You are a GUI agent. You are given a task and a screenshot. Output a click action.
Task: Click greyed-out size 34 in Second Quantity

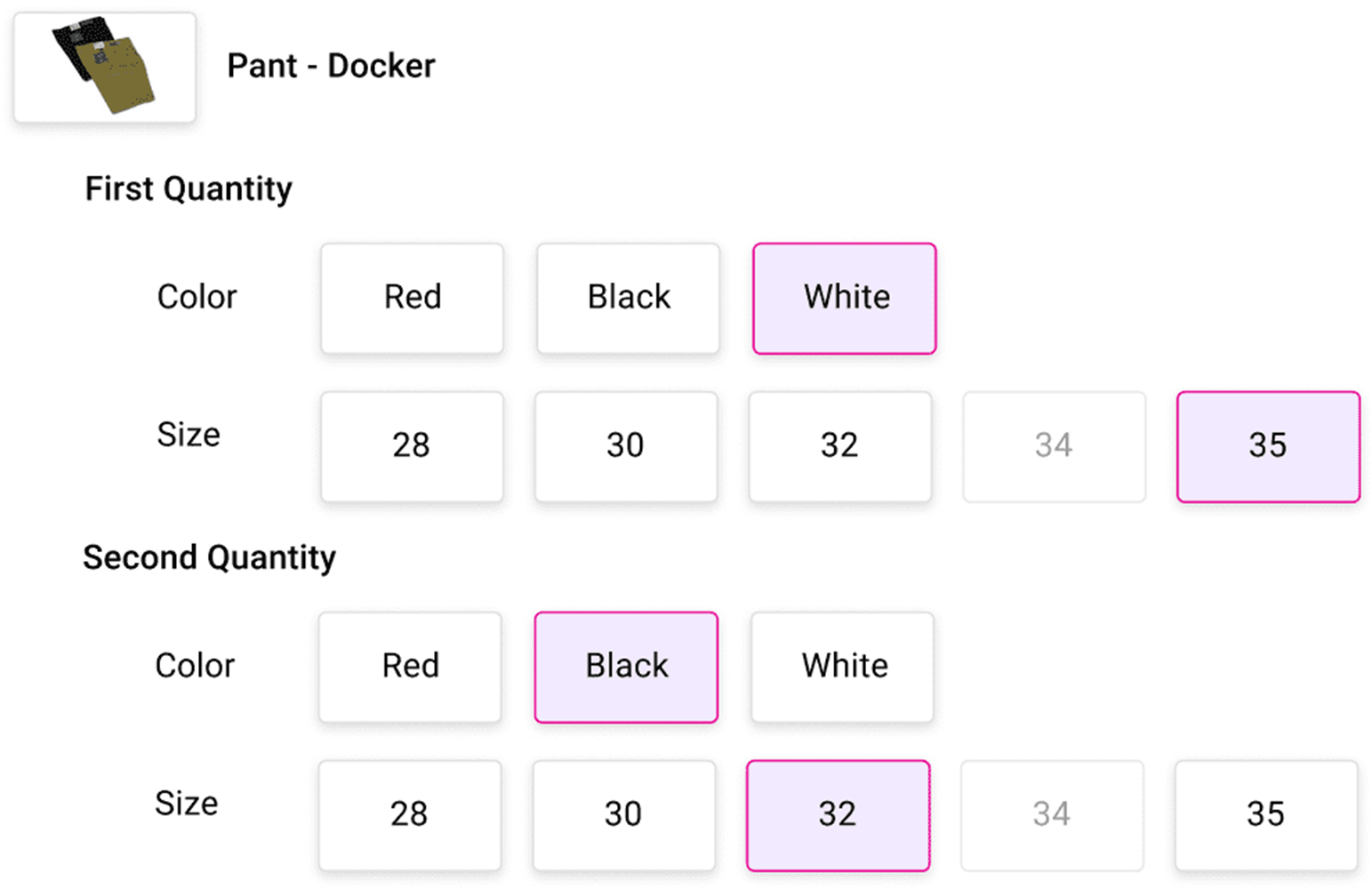(x=1052, y=815)
